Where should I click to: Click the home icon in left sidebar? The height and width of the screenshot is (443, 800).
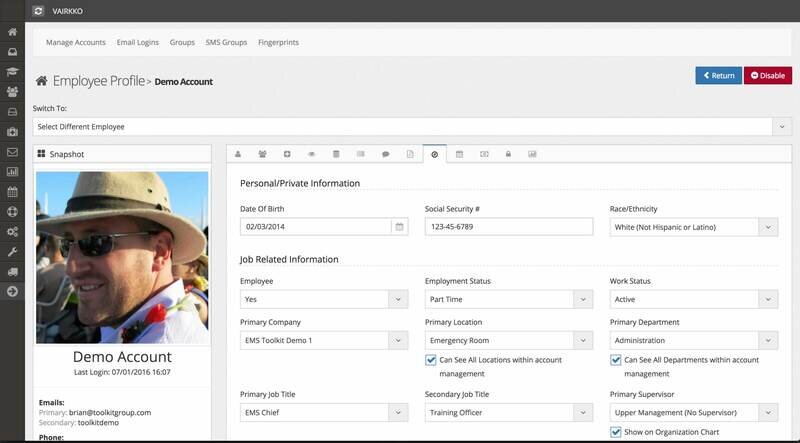point(12,32)
